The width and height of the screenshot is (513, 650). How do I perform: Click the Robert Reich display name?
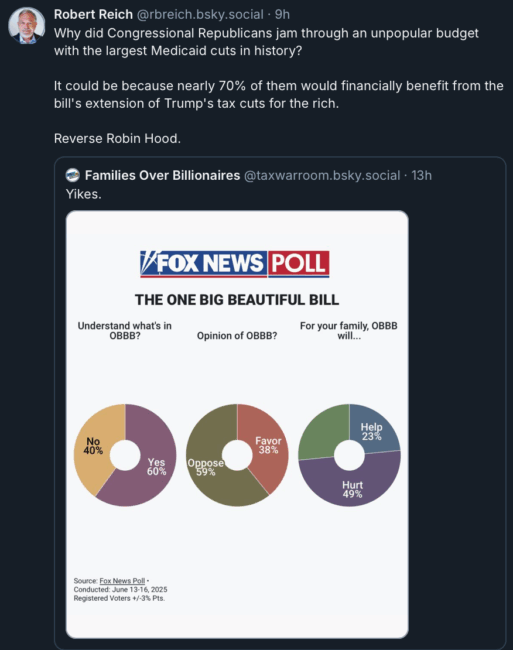[93, 14]
